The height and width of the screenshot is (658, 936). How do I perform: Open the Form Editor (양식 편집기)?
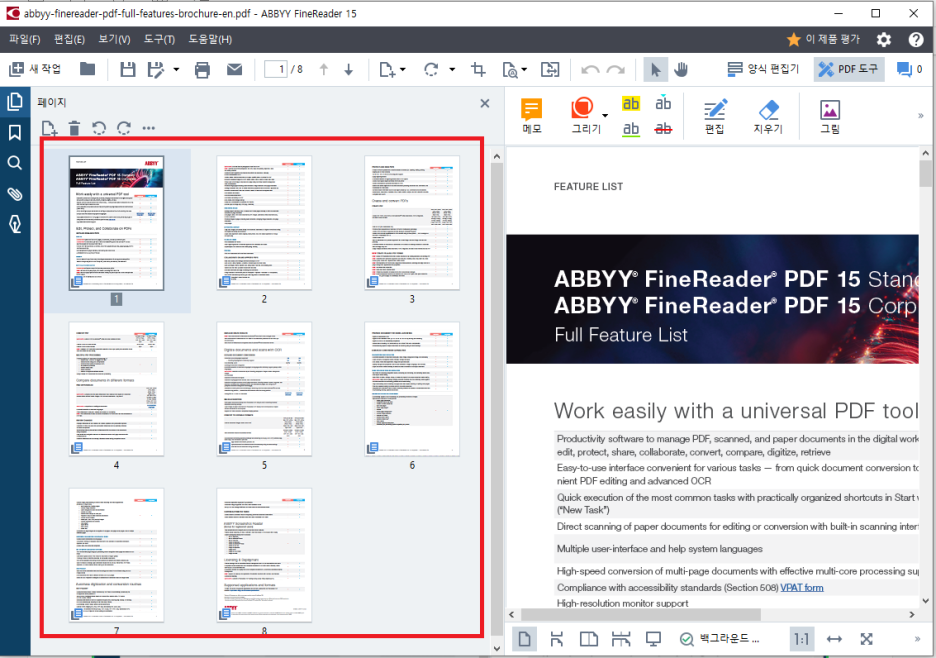tap(763, 69)
